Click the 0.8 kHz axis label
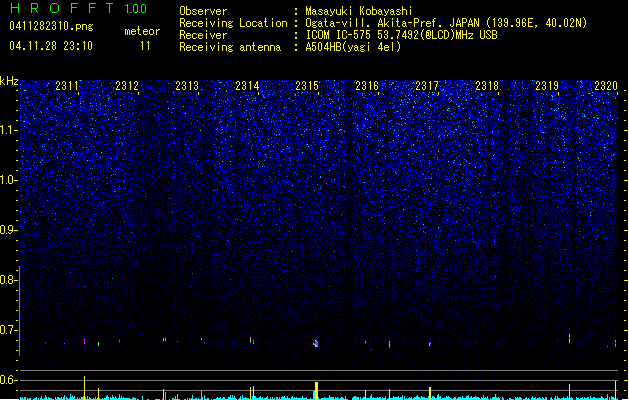629x400 pixels. tap(8, 280)
